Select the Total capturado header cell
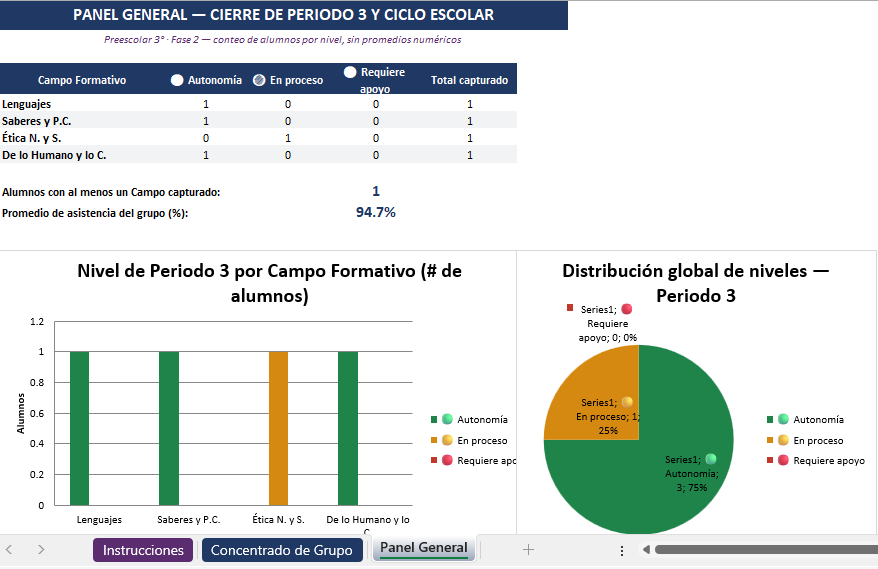The width and height of the screenshot is (878, 569). point(469,80)
